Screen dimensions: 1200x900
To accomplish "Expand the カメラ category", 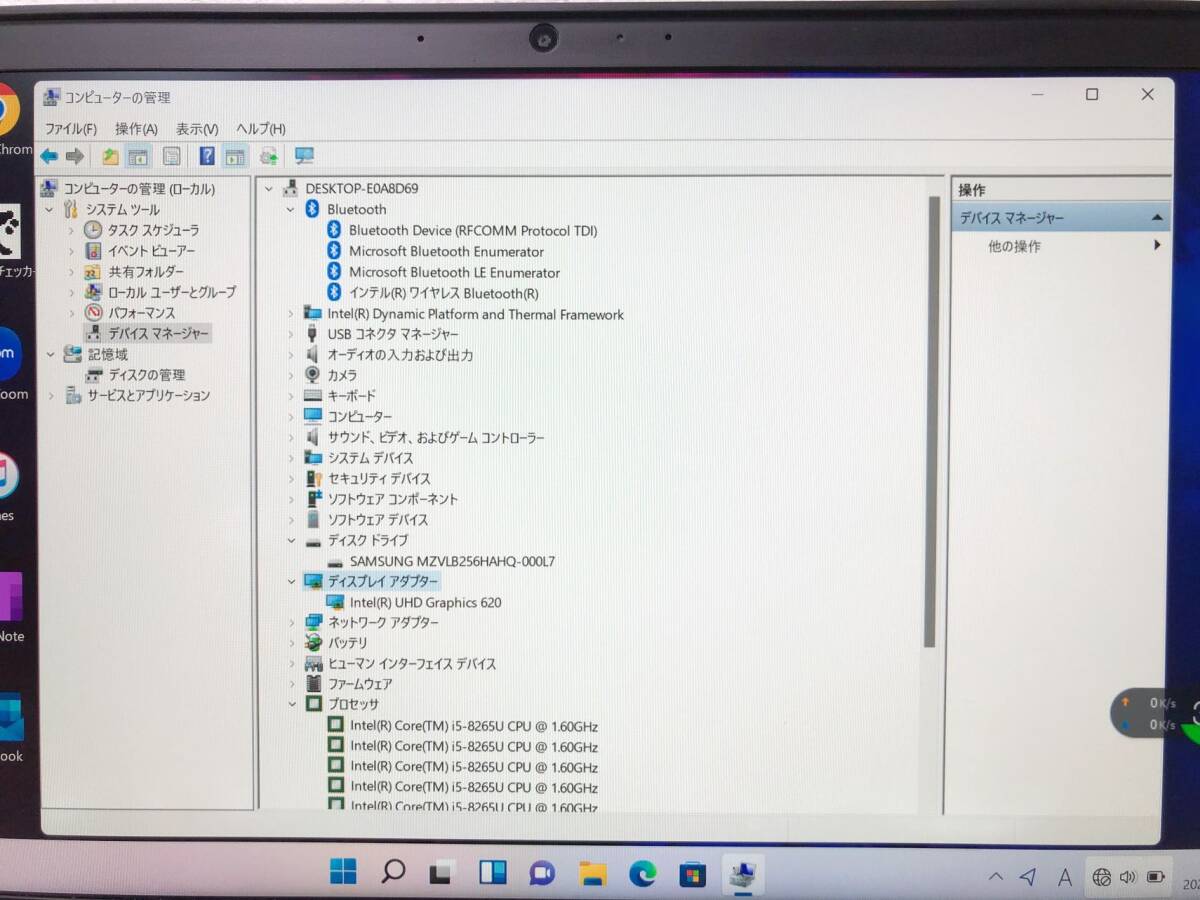I will [x=291, y=375].
